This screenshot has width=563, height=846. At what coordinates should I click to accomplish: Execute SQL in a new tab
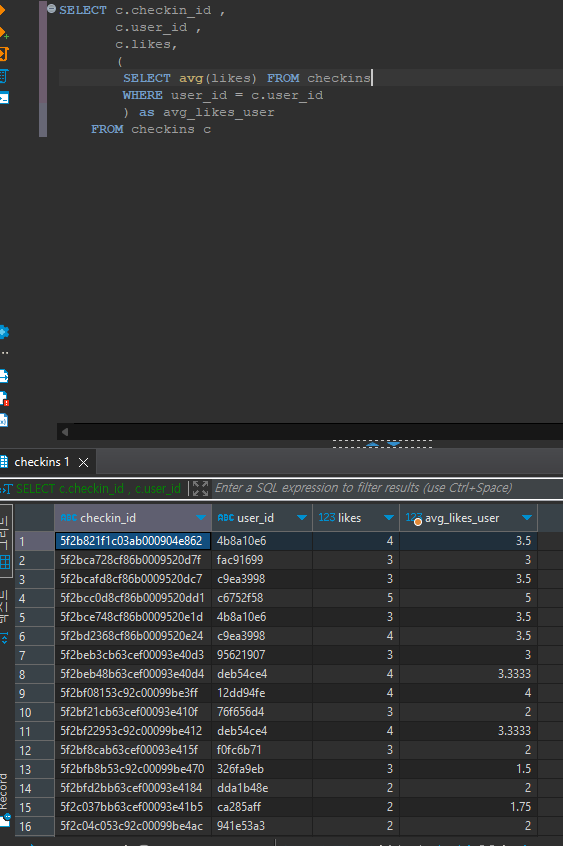(3, 32)
